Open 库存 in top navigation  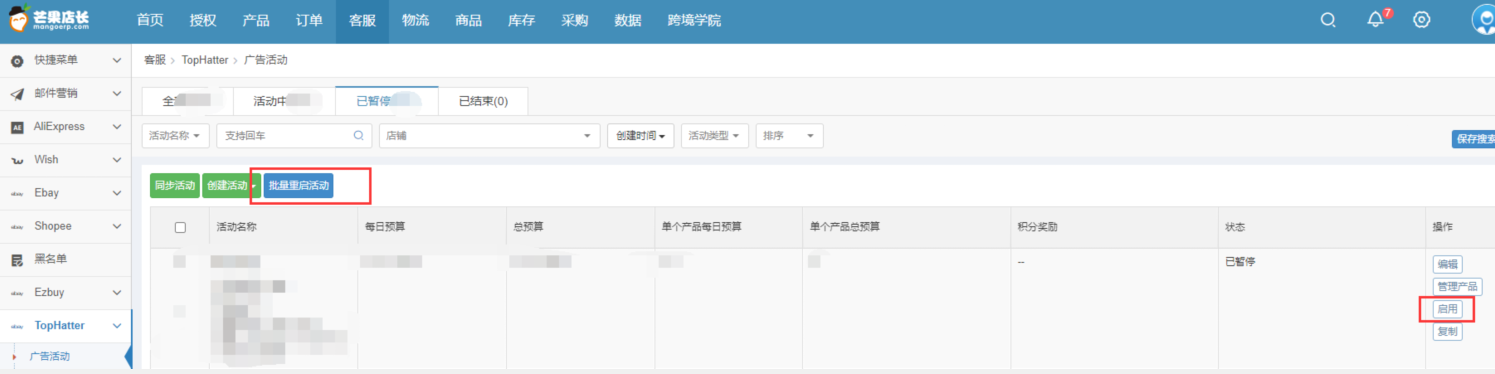coord(521,20)
